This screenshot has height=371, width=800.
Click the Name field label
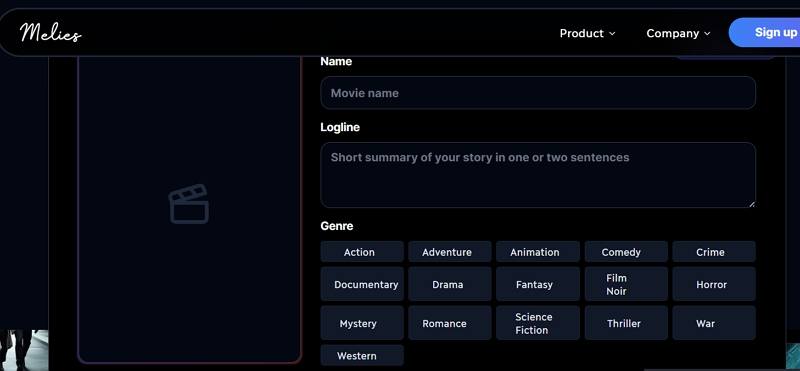336,61
